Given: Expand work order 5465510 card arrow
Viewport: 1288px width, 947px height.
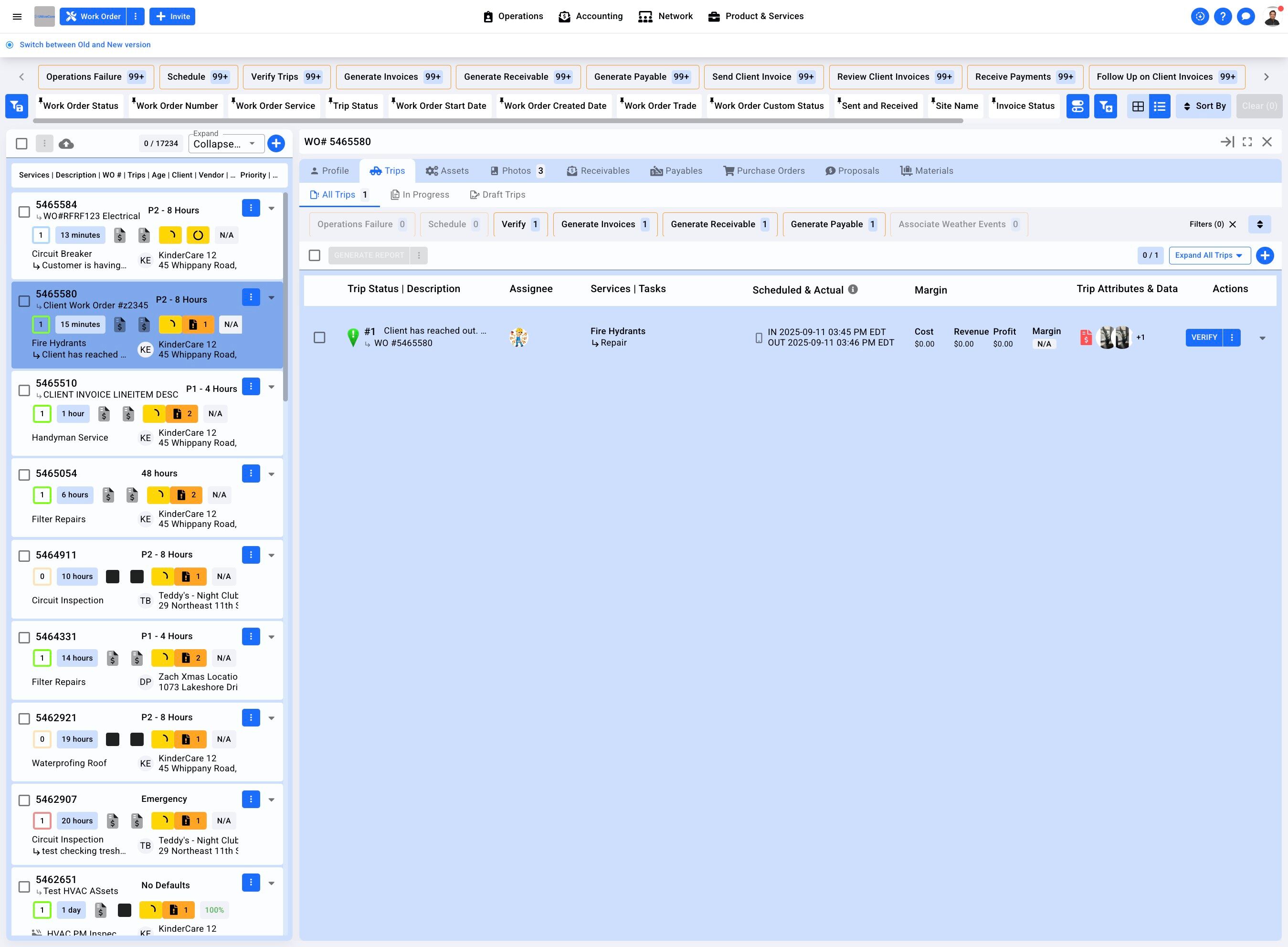Looking at the screenshot, I should 271,387.
